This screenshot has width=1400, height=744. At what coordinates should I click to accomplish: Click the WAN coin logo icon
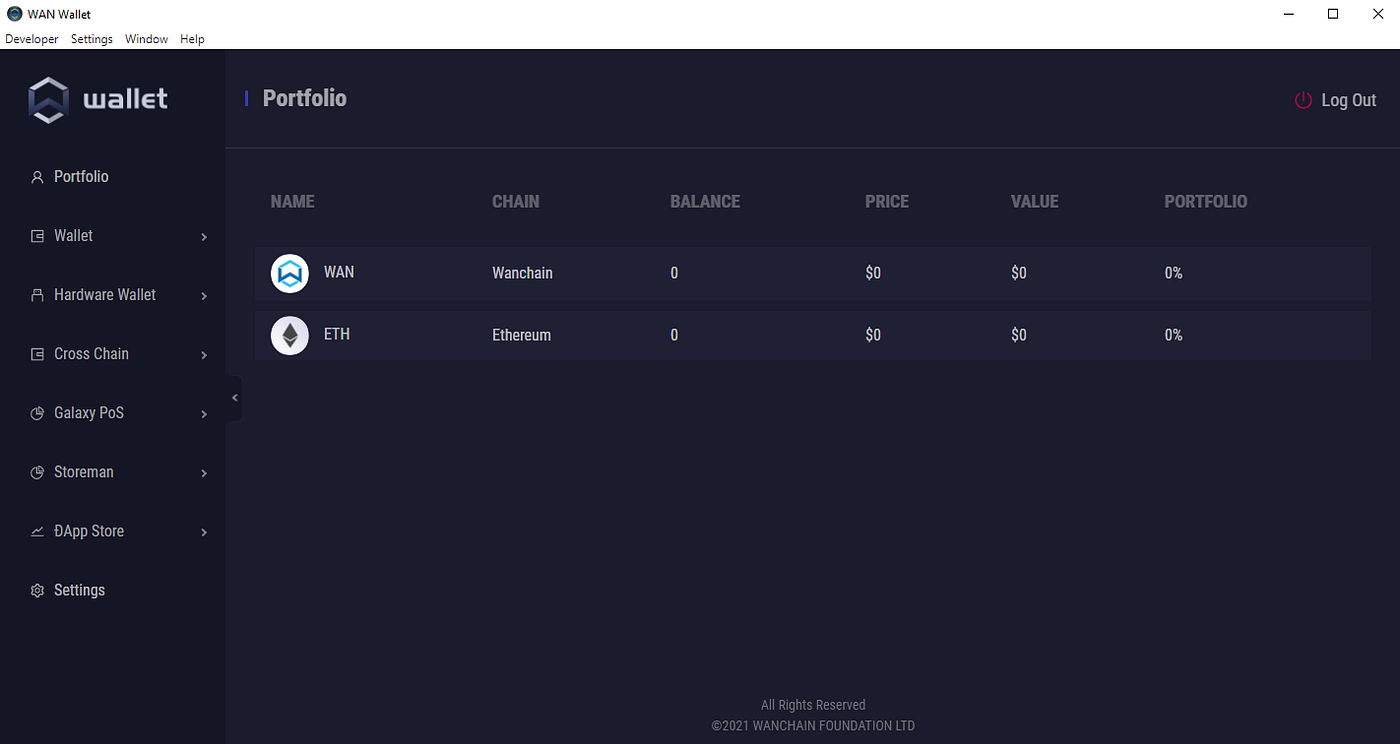[x=290, y=273]
